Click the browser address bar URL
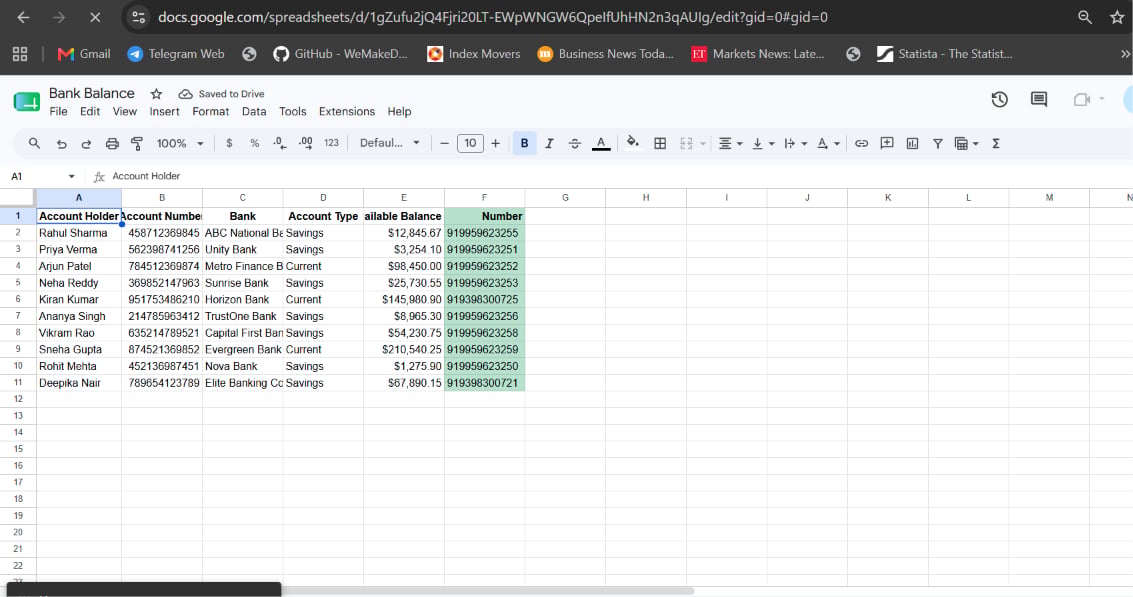The image size is (1133, 597). pos(493,17)
